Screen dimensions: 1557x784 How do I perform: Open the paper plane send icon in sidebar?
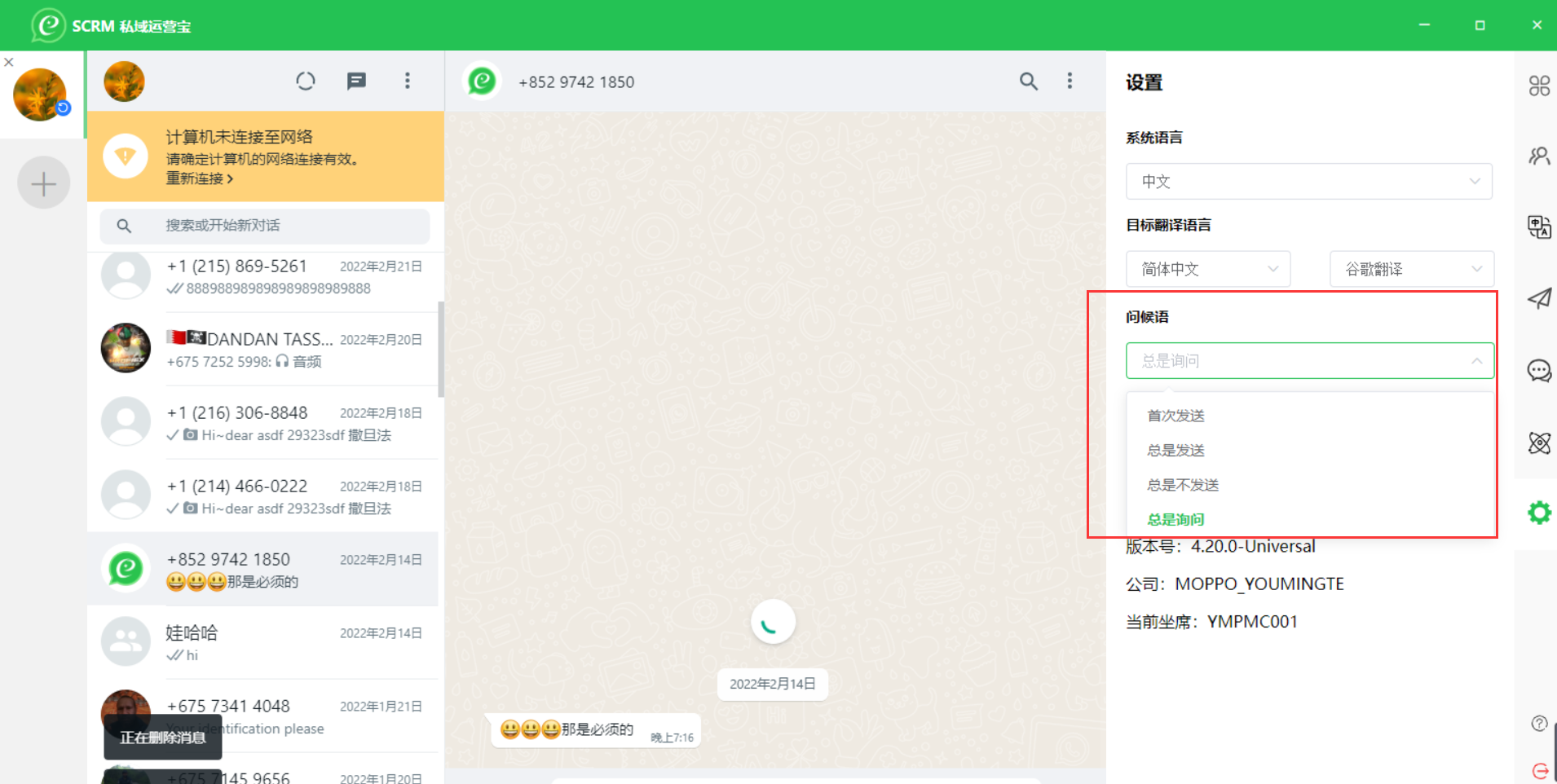point(1539,298)
